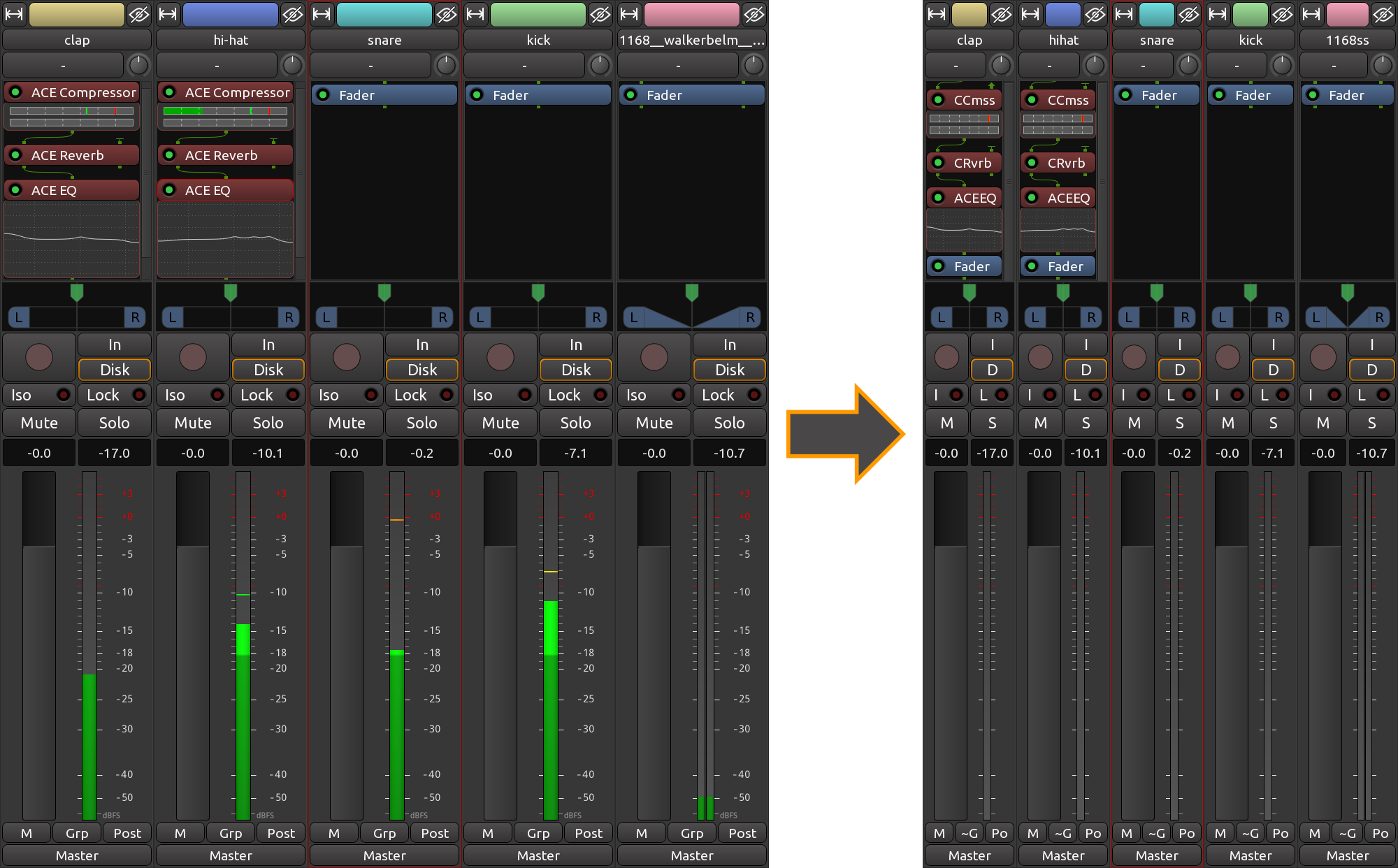This screenshot has width=1398, height=868.
Task: Select Disk monitoring on 1168__walkerbelm strip
Action: click(x=730, y=370)
